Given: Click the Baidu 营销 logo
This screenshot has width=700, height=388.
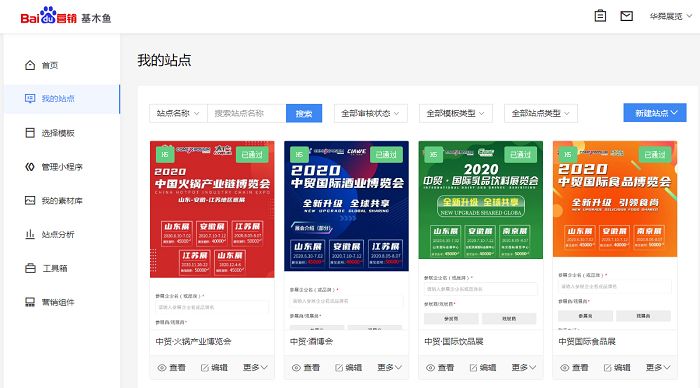Looking at the screenshot, I should click(x=49, y=16).
